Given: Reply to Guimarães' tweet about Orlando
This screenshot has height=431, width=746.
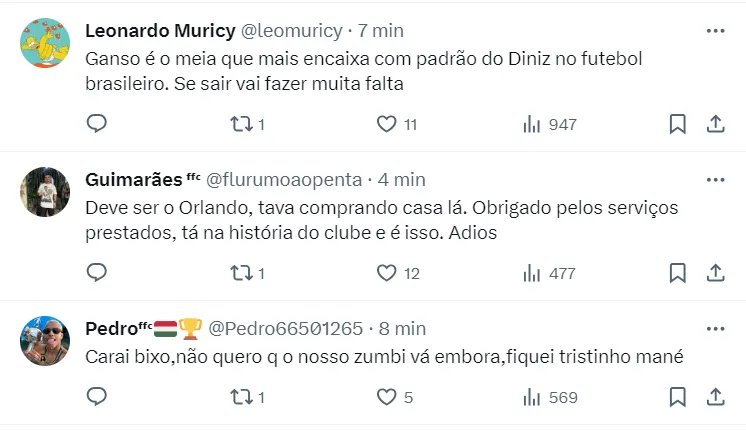Looking at the screenshot, I should pyautogui.click(x=97, y=272).
